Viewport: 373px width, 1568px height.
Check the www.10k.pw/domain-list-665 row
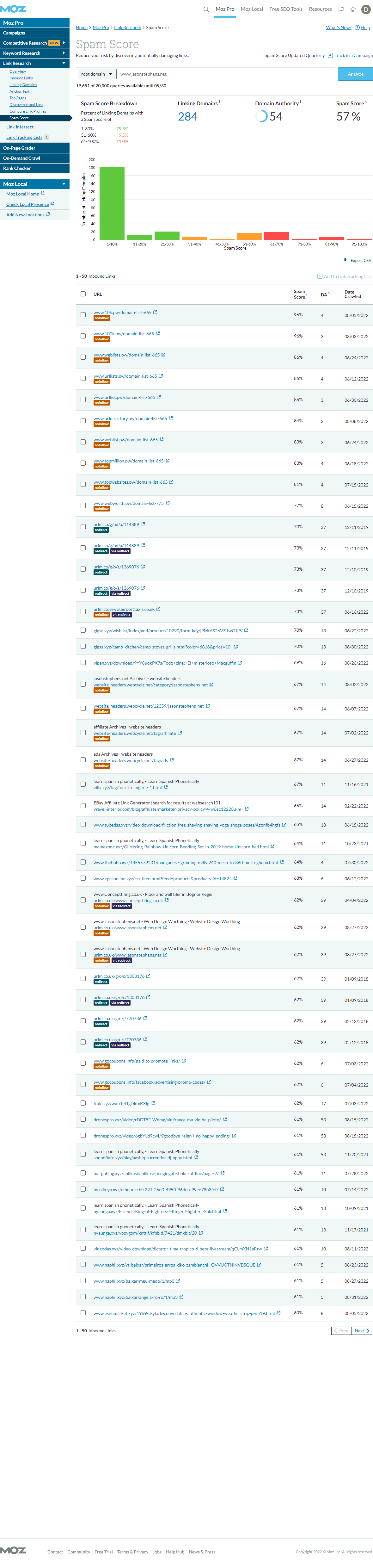point(83,315)
